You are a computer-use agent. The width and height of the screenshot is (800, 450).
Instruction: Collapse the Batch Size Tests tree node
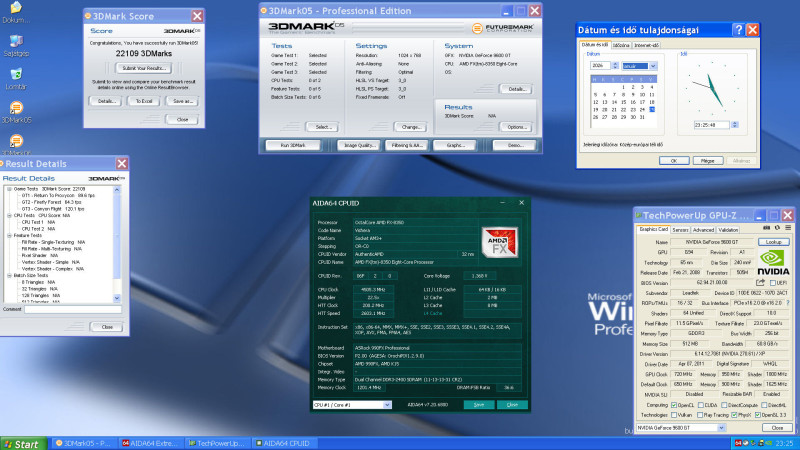(9, 276)
